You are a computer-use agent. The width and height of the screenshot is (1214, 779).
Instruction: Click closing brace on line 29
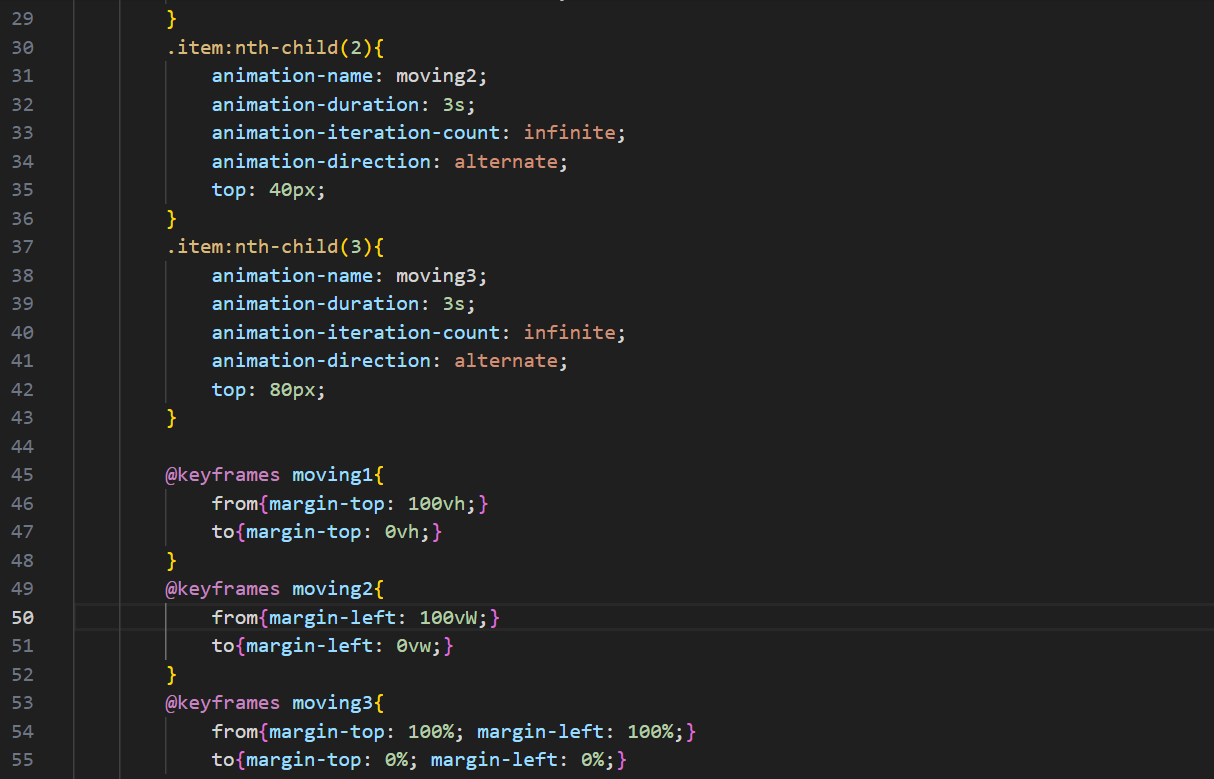click(171, 19)
